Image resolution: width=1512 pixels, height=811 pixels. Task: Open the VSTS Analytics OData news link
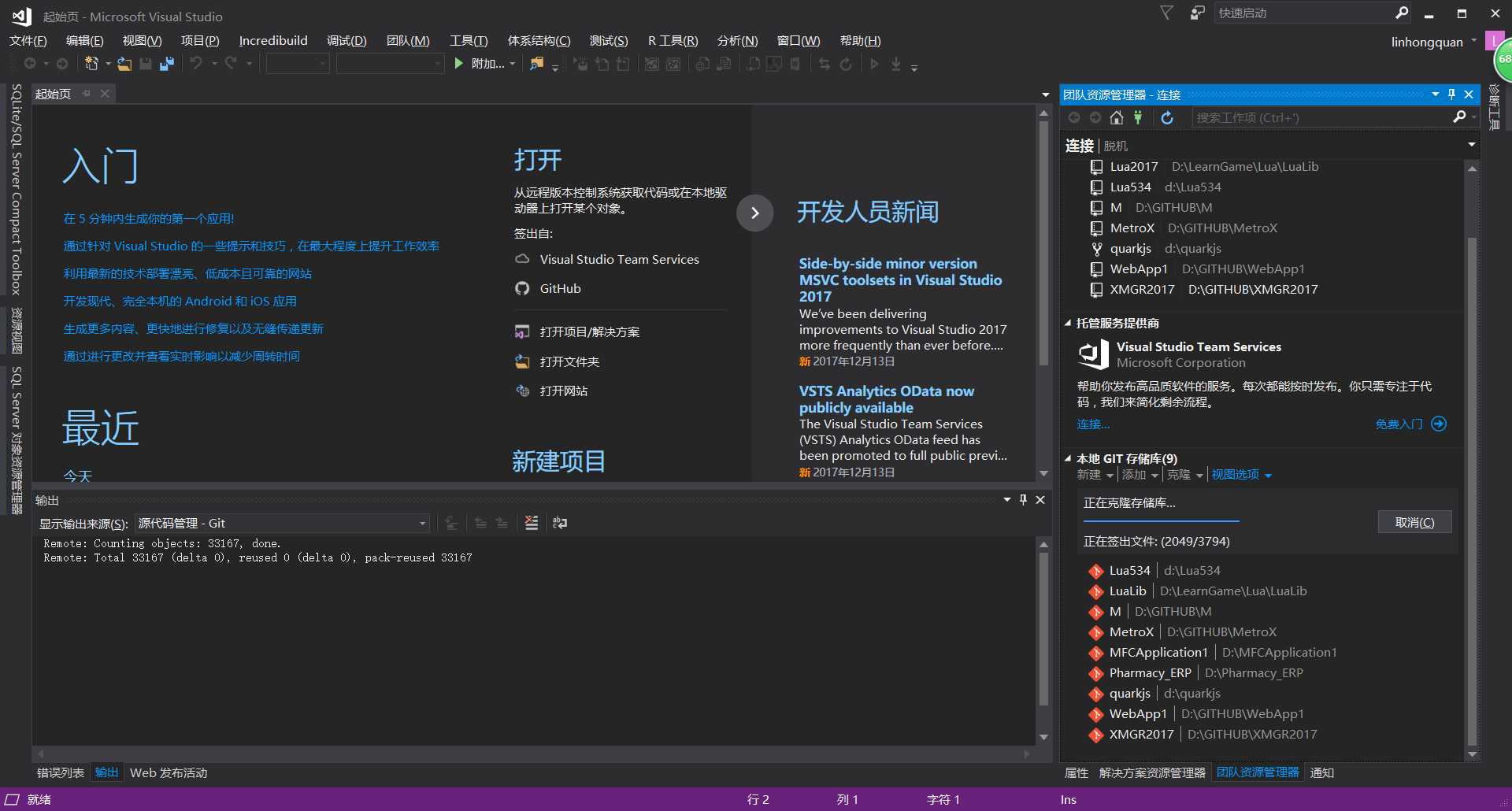[x=886, y=399]
